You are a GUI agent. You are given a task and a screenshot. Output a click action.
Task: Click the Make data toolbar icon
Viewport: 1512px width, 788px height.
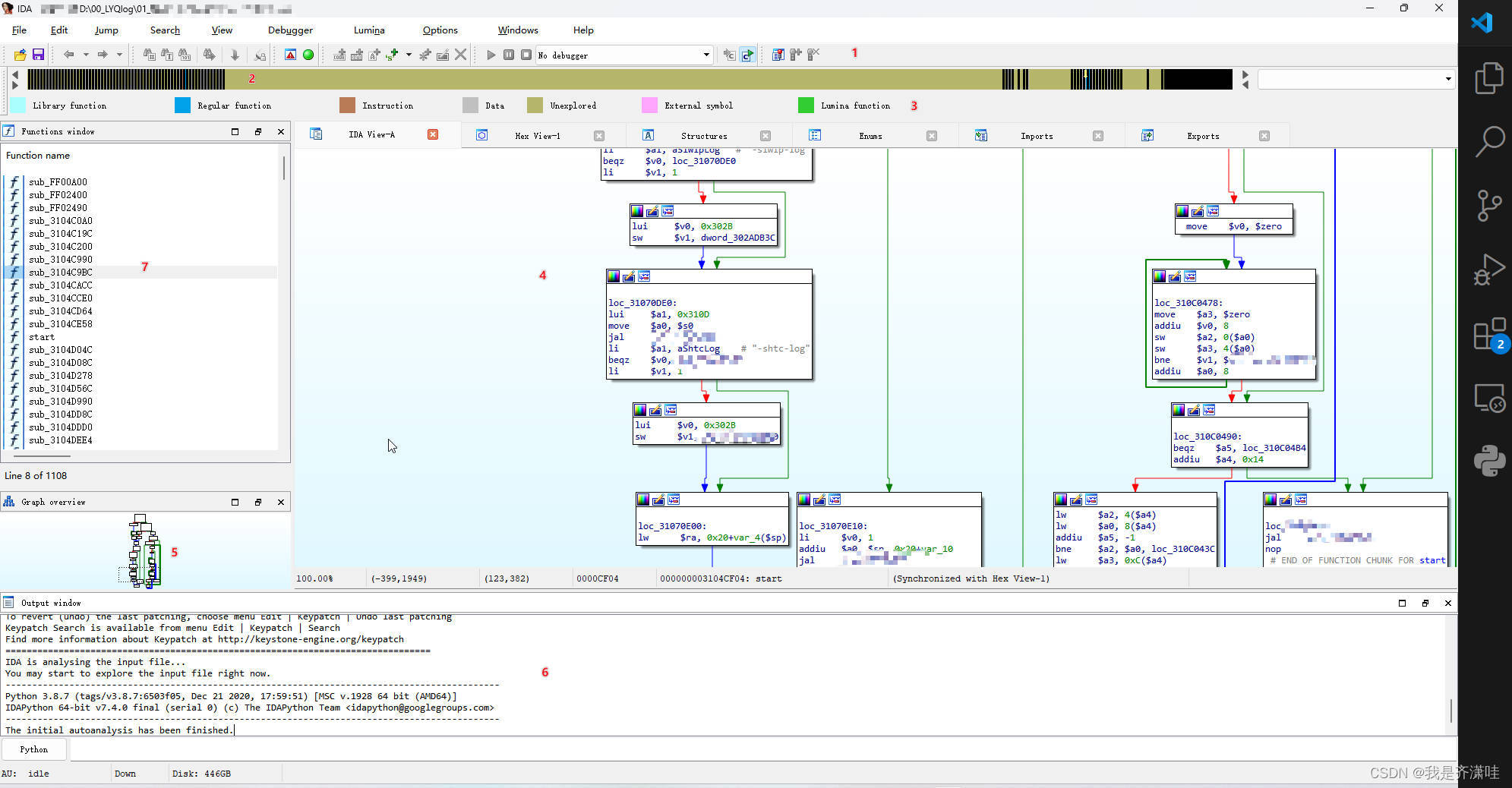pyautogui.click(x=356, y=55)
